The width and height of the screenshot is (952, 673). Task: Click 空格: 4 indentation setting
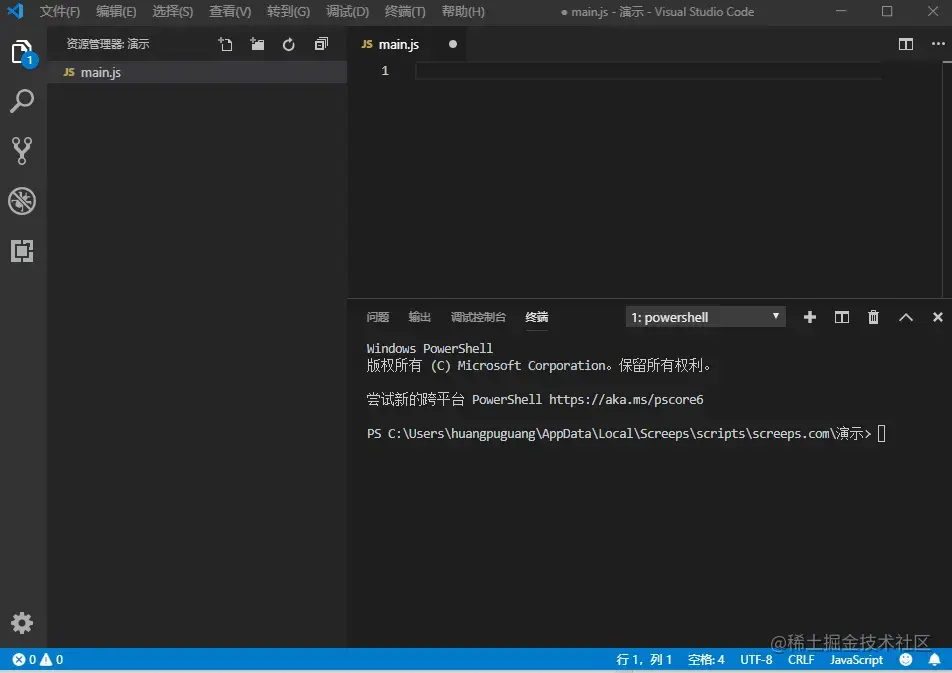(x=706, y=660)
